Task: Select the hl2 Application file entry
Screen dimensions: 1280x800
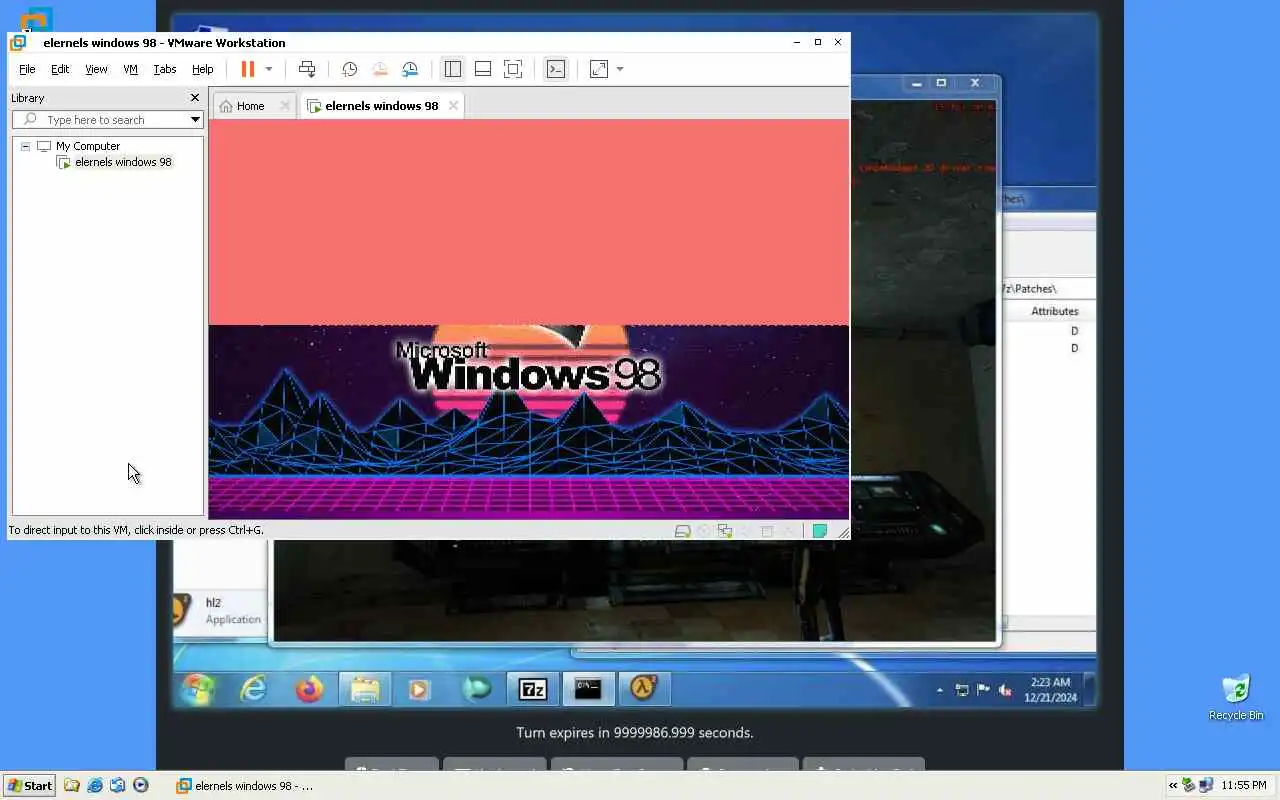Action: pos(218,610)
